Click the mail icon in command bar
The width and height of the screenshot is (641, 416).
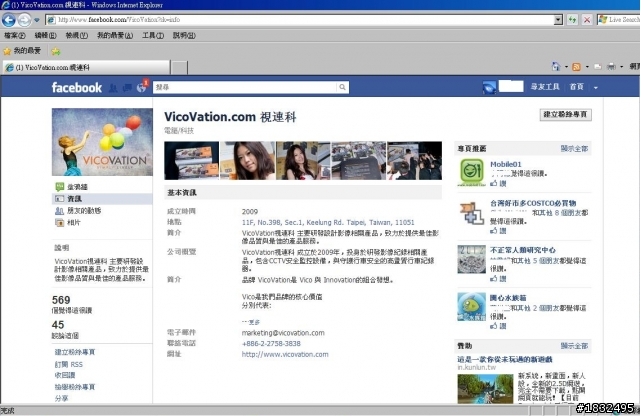(598, 67)
